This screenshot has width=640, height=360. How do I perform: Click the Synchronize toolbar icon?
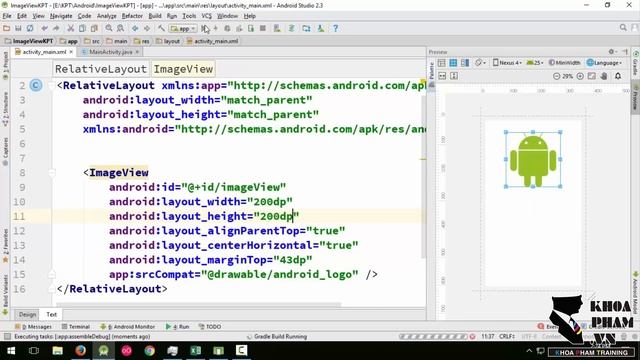click(x=30, y=28)
